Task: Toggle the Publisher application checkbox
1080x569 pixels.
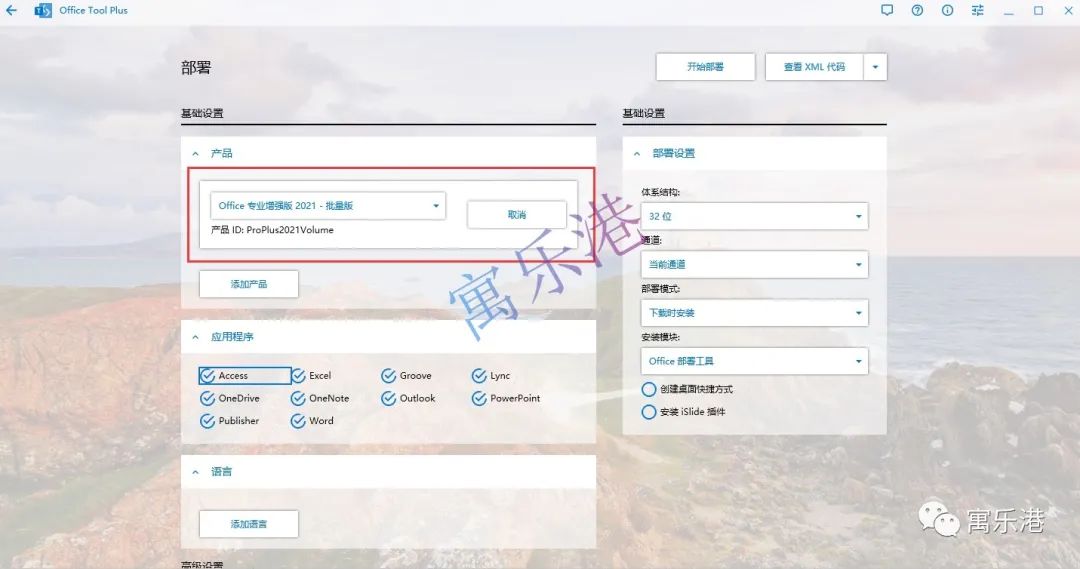Action: 207,421
